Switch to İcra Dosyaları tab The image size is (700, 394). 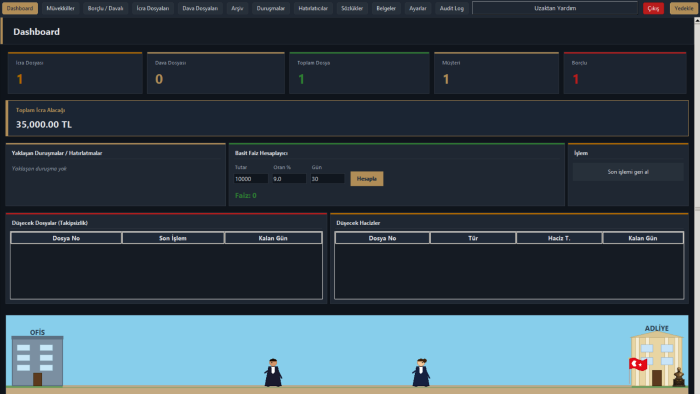click(x=153, y=8)
